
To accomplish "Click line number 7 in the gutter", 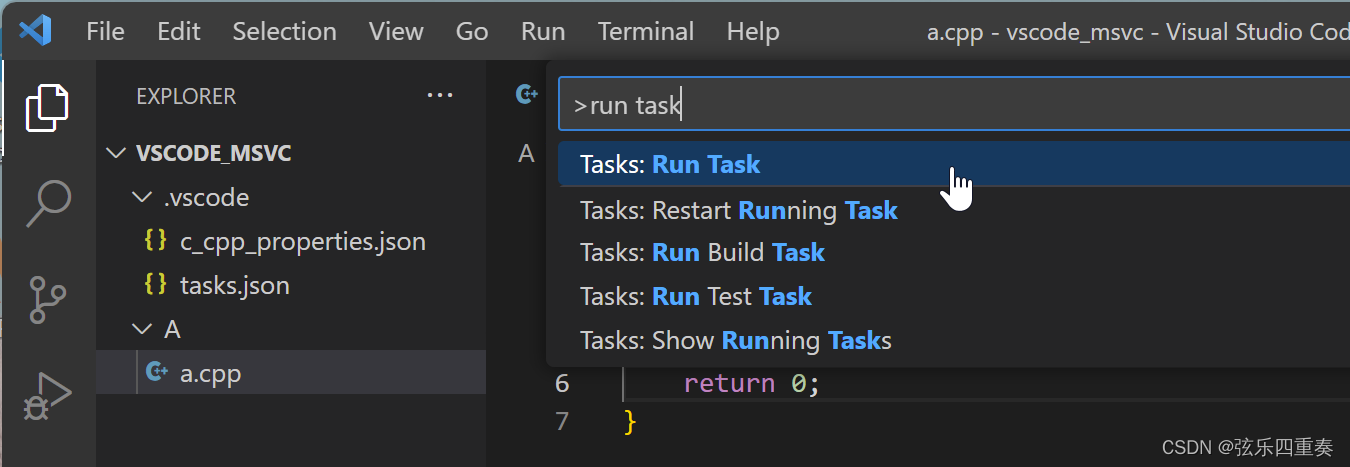I will coord(562,420).
